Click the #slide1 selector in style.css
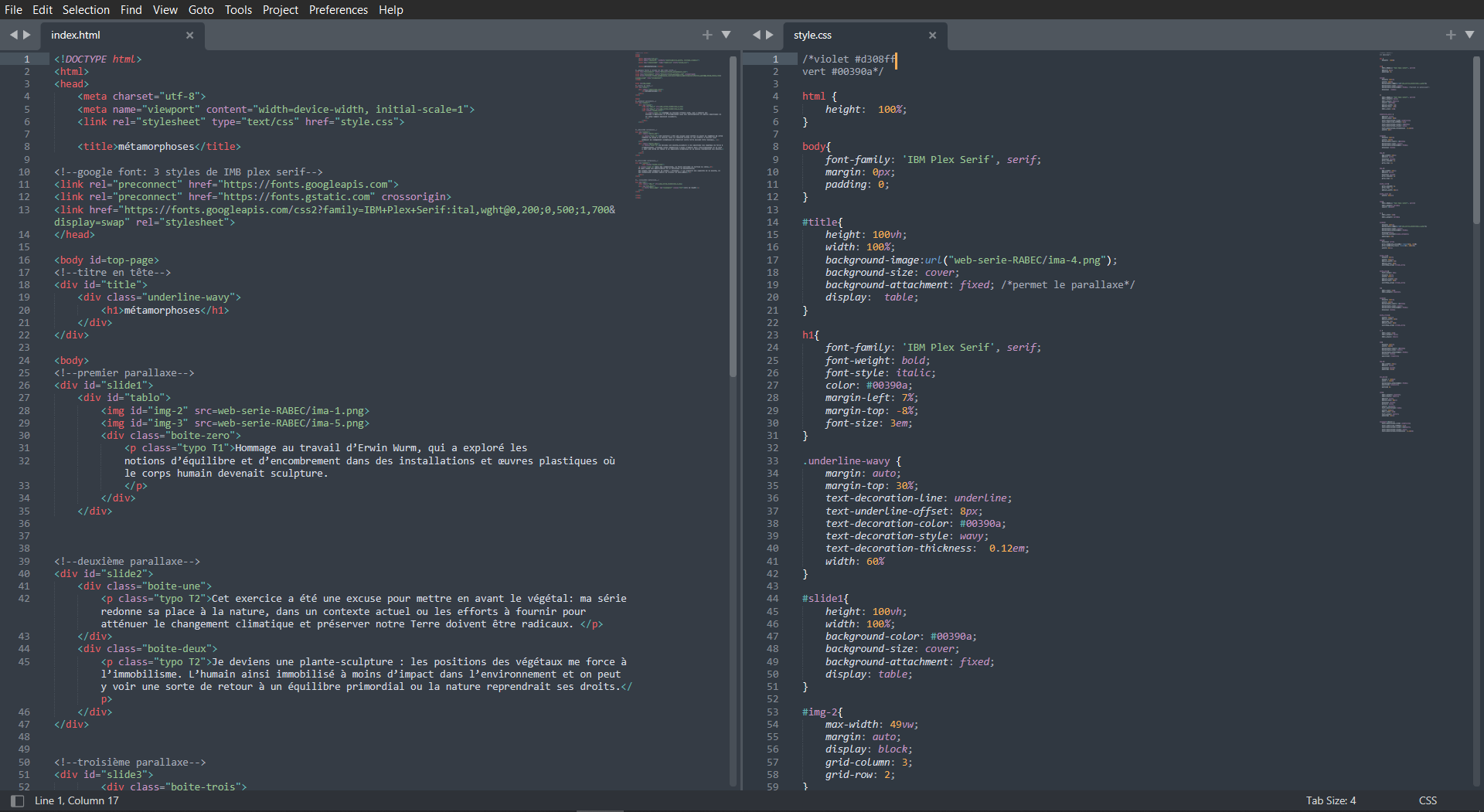 [822, 598]
